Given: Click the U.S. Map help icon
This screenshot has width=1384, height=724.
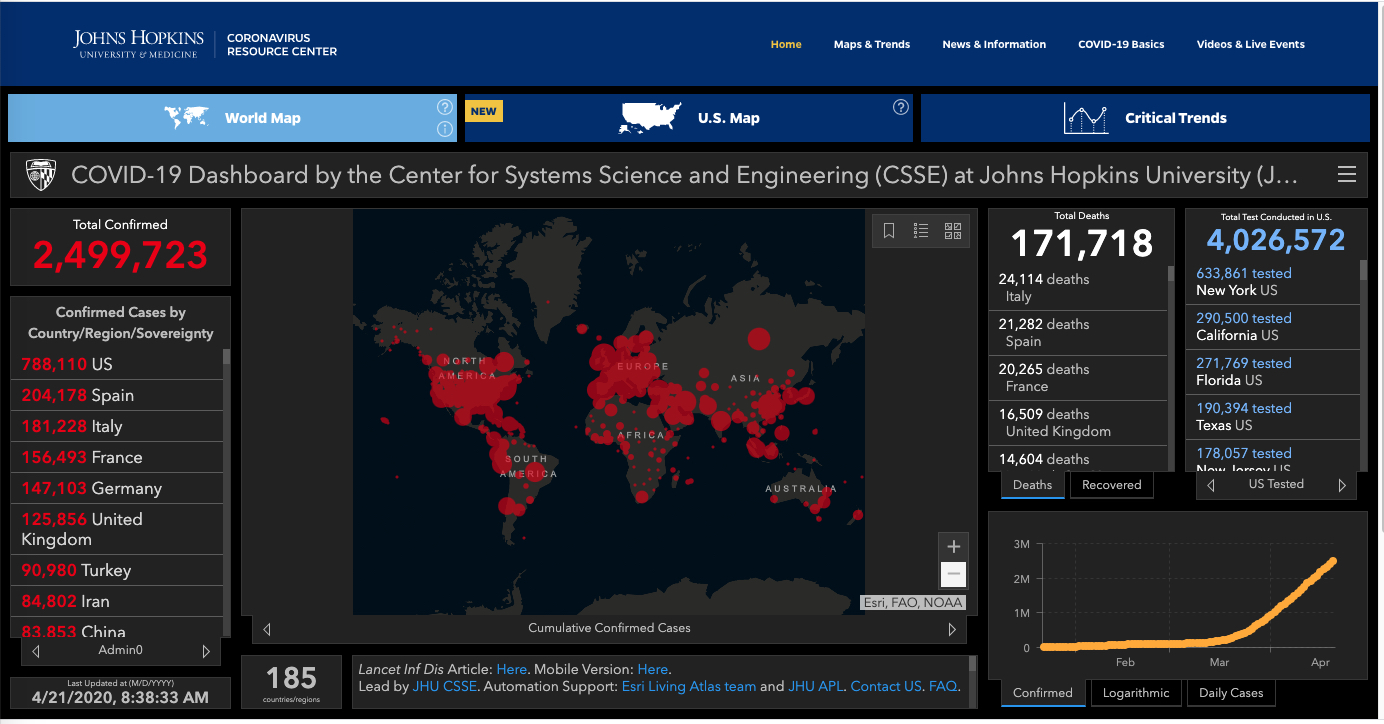Looking at the screenshot, I should coord(900,107).
